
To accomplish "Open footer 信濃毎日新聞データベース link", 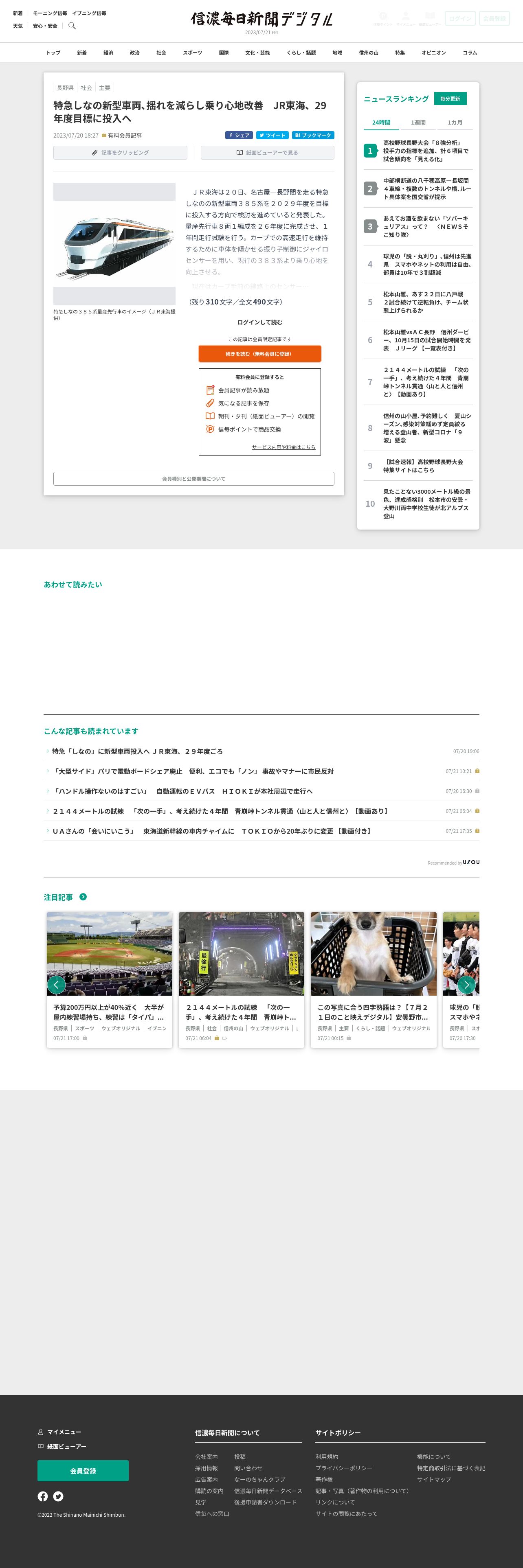I will pyautogui.click(x=268, y=1491).
